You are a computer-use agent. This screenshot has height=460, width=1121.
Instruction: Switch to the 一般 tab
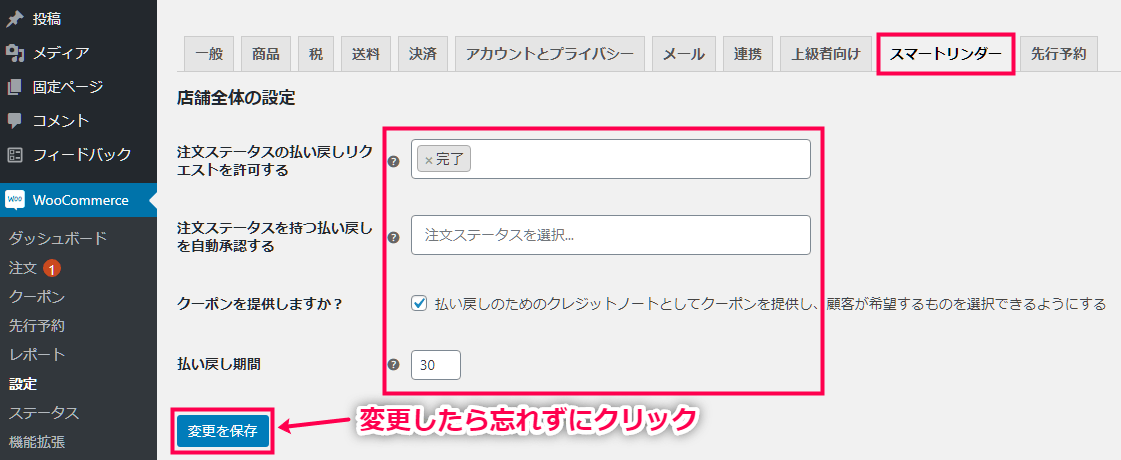[x=209, y=54]
